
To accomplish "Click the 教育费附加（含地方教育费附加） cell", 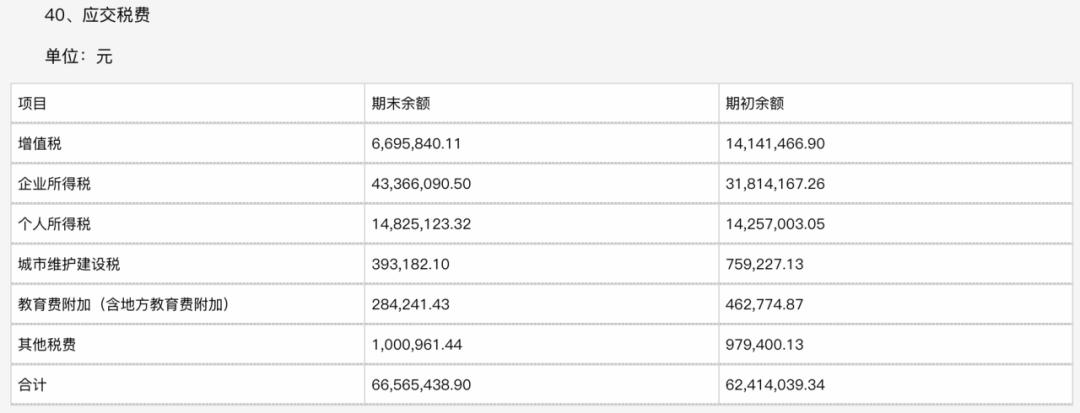I will pos(125,304).
